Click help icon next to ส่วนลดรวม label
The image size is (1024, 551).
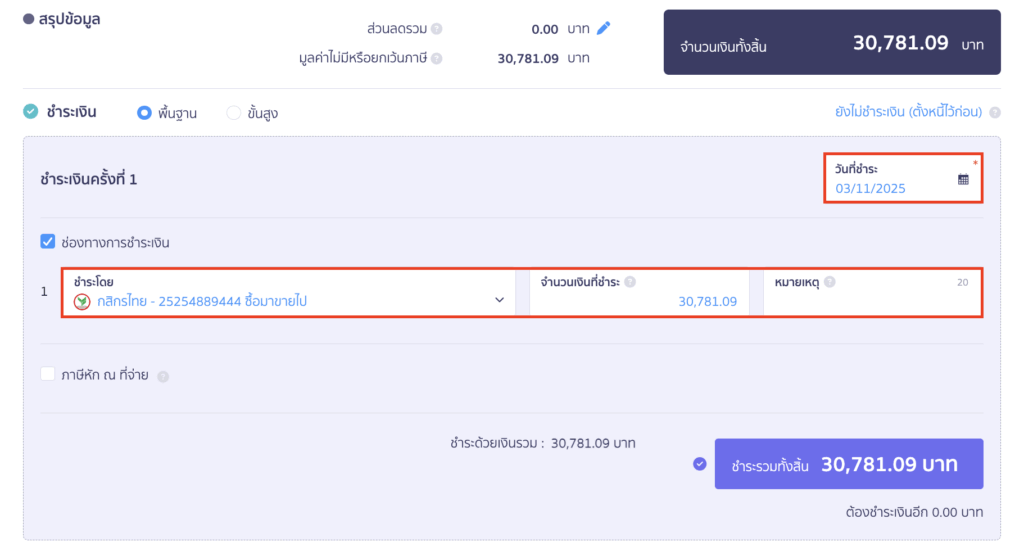437,29
